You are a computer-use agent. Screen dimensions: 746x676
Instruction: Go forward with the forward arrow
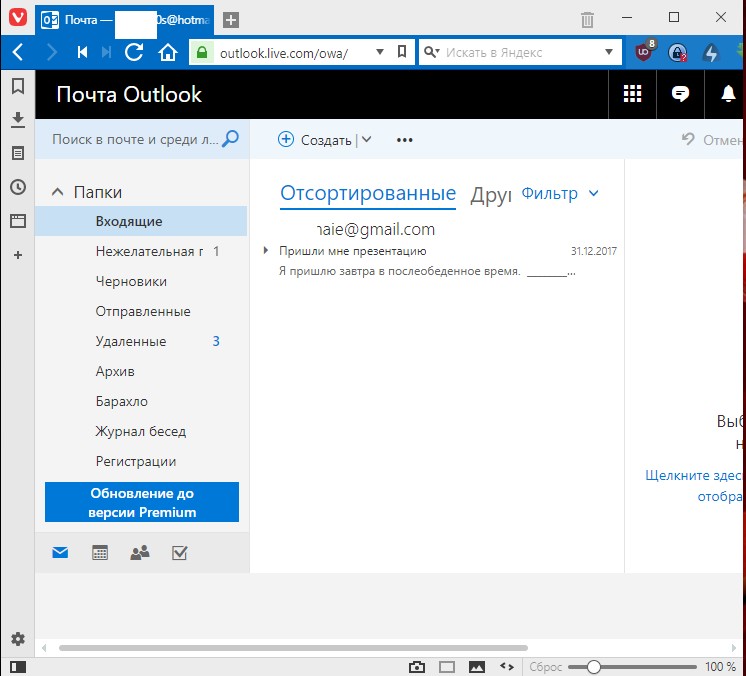[51, 52]
